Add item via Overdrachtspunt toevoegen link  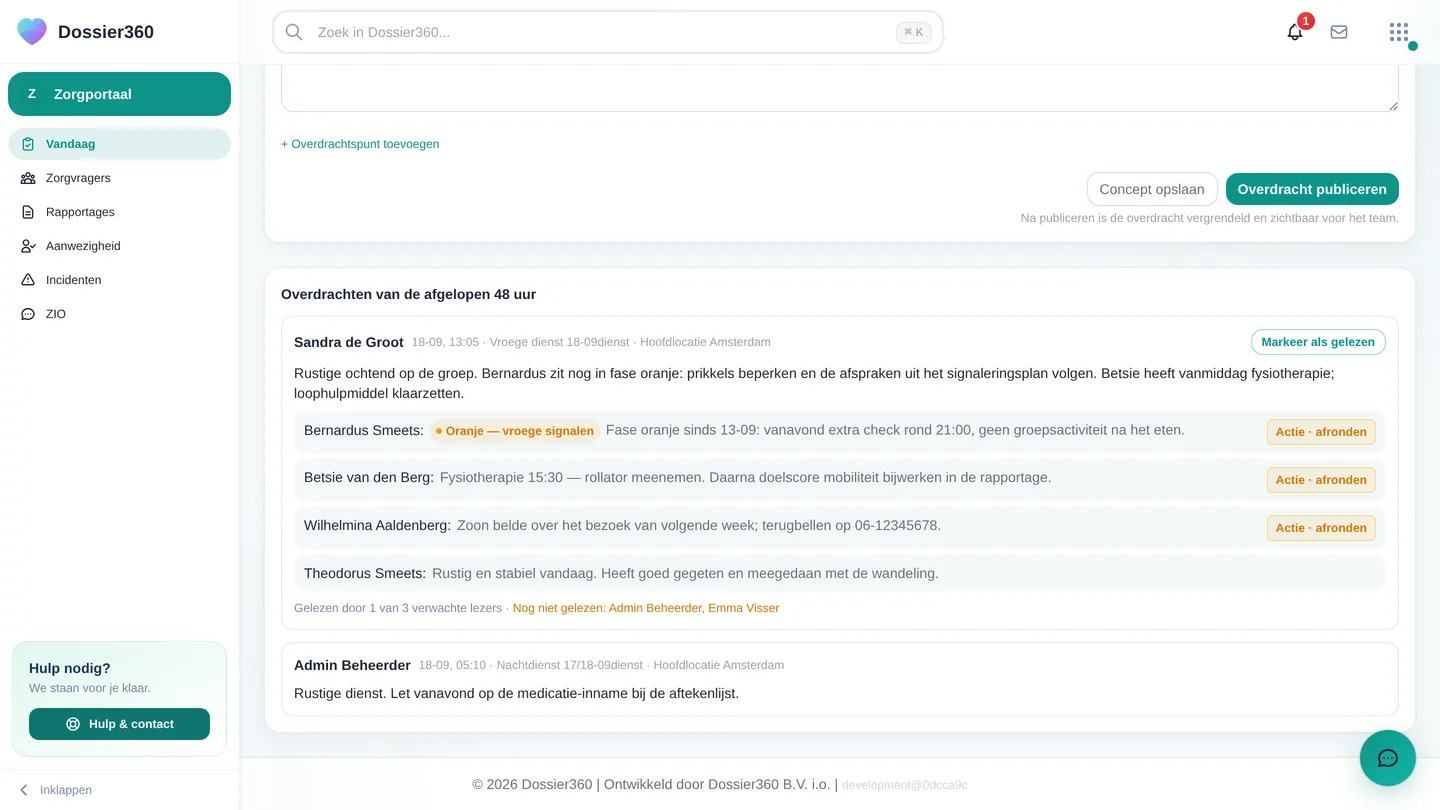click(x=360, y=144)
